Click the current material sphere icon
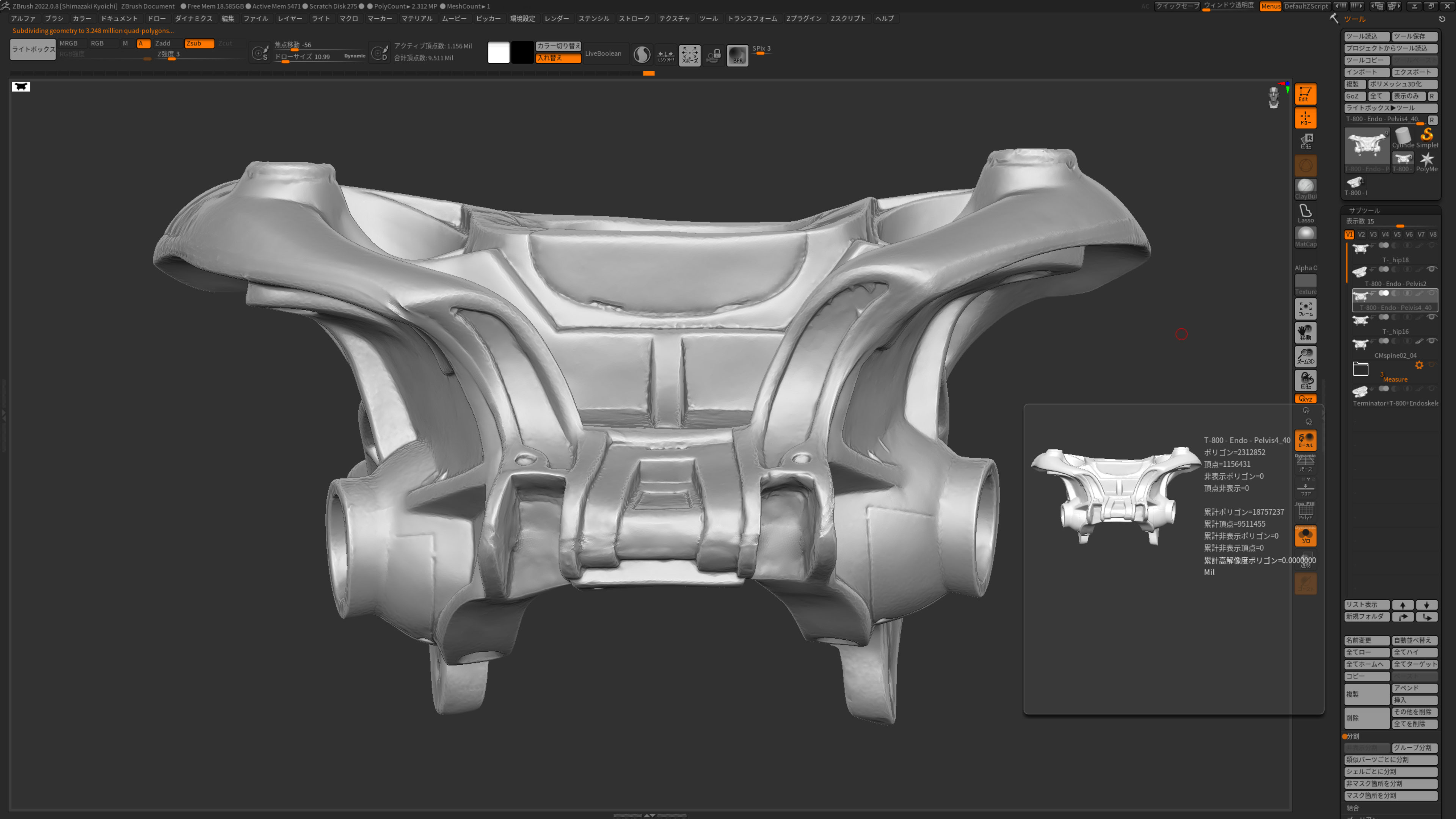 [642, 55]
